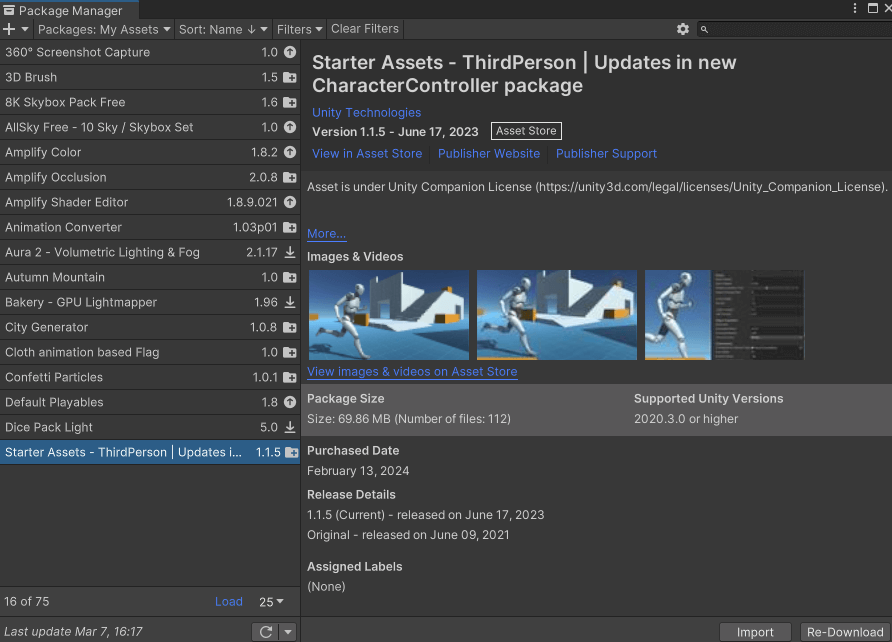Click the download arrow beside Dice Pack Light
Image resolution: width=892 pixels, height=642 pixels.
pyautogui.click(x=290, y=427)
